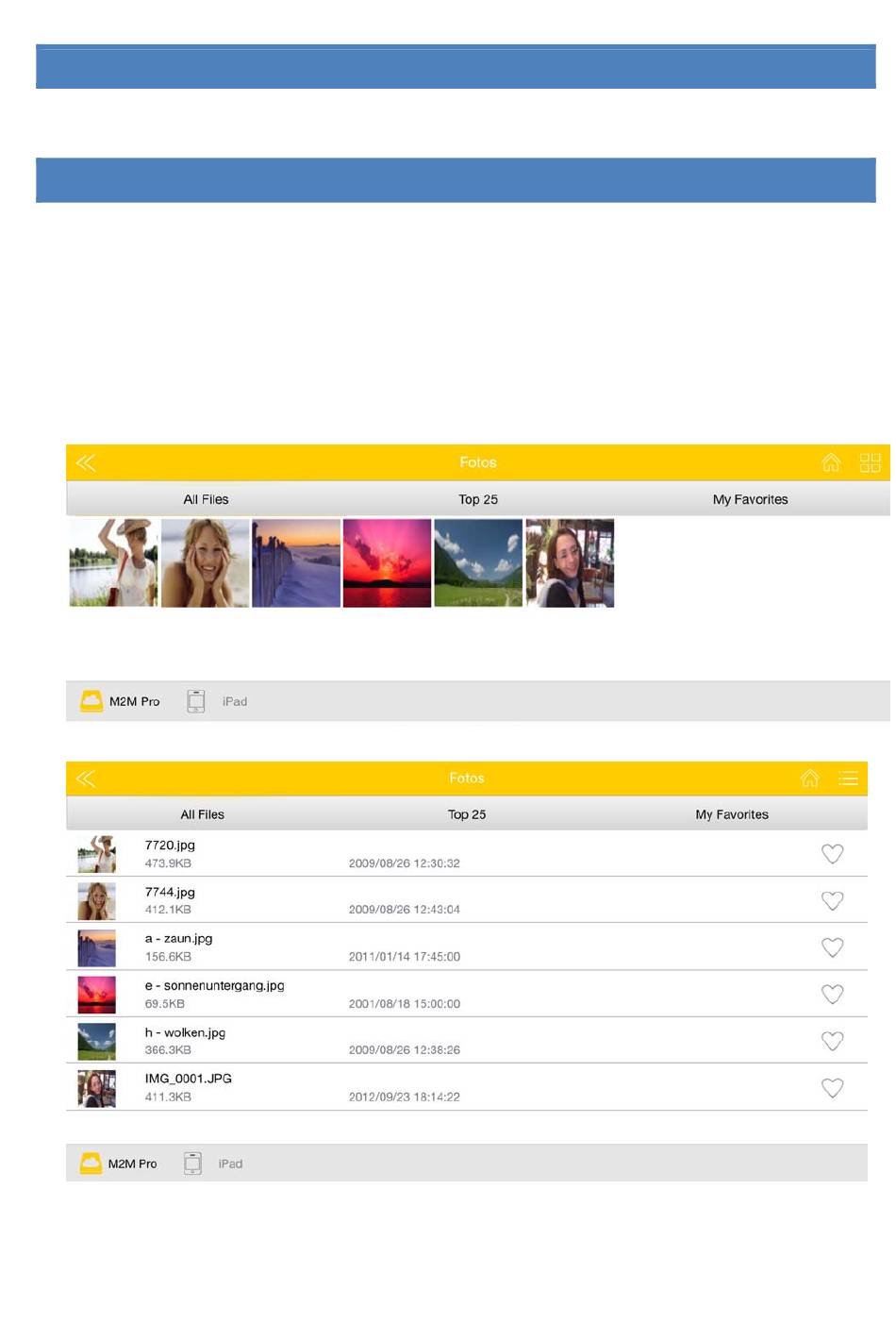The width and height of the screenshot is (896, 1340).
Task: Open All Files tab in list view
Action: 202,814
